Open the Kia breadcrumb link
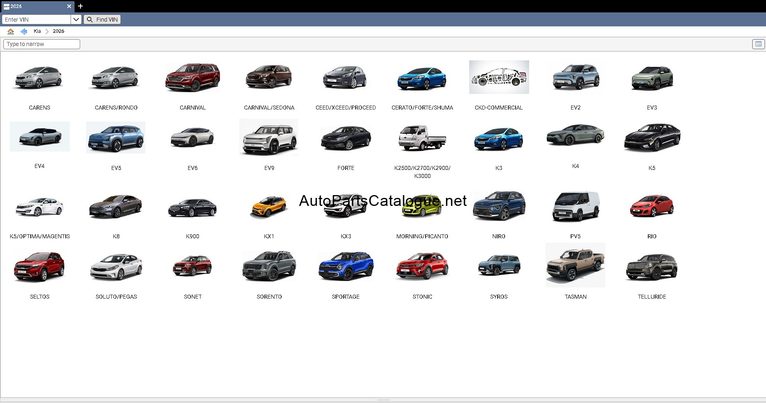The height and width of the screenshot is (403, 766). tap(37, 31)
